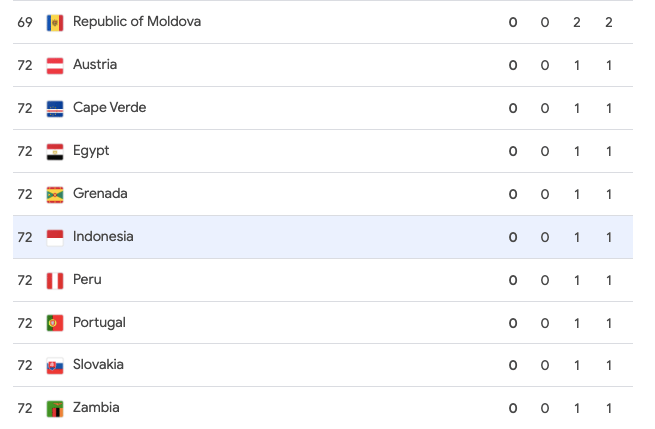
Task: Open the Peru country entry
Action: tap(87, 279)
